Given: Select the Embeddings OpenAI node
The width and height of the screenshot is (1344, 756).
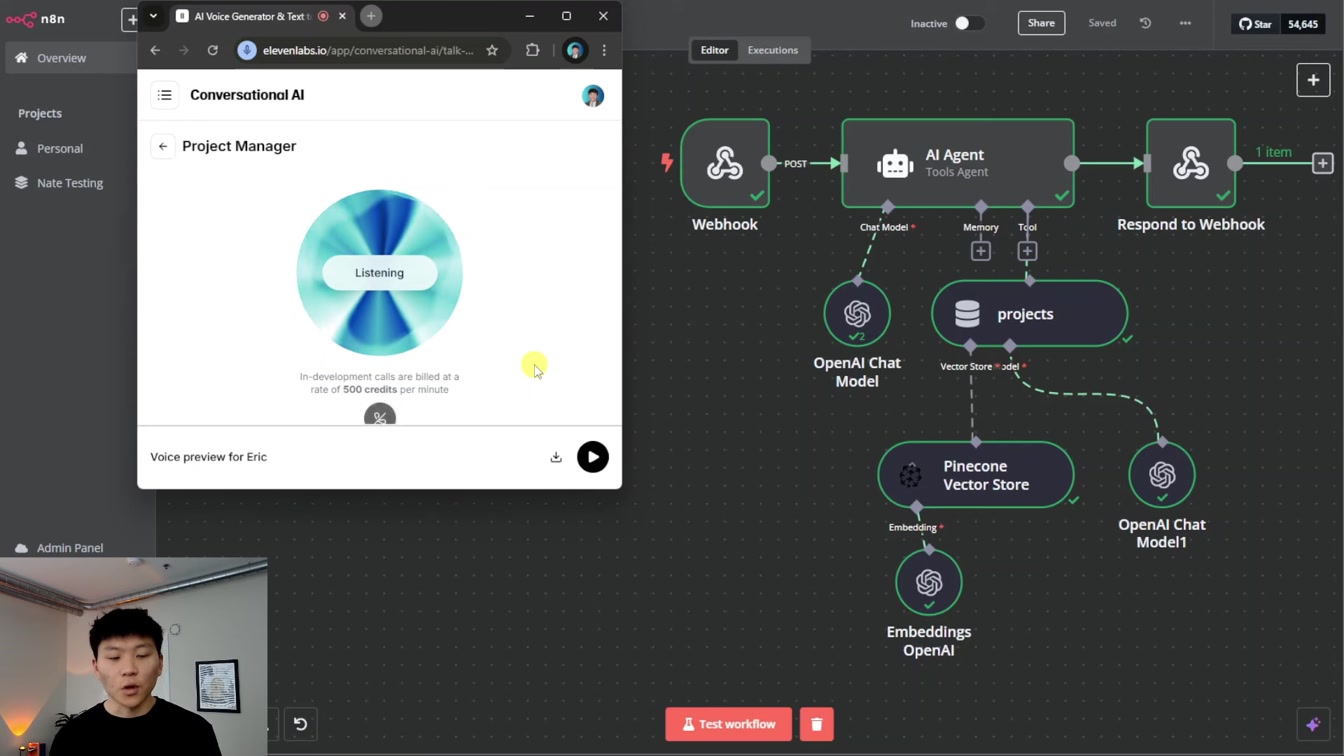Looking at the screenshot, I should [929, 582].
